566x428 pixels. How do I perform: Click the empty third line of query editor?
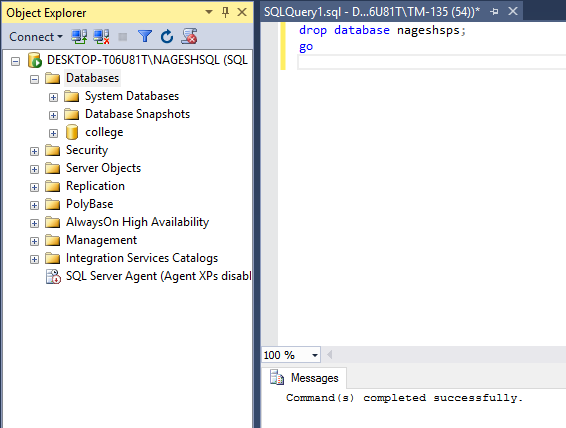click(x=431, y=62)
